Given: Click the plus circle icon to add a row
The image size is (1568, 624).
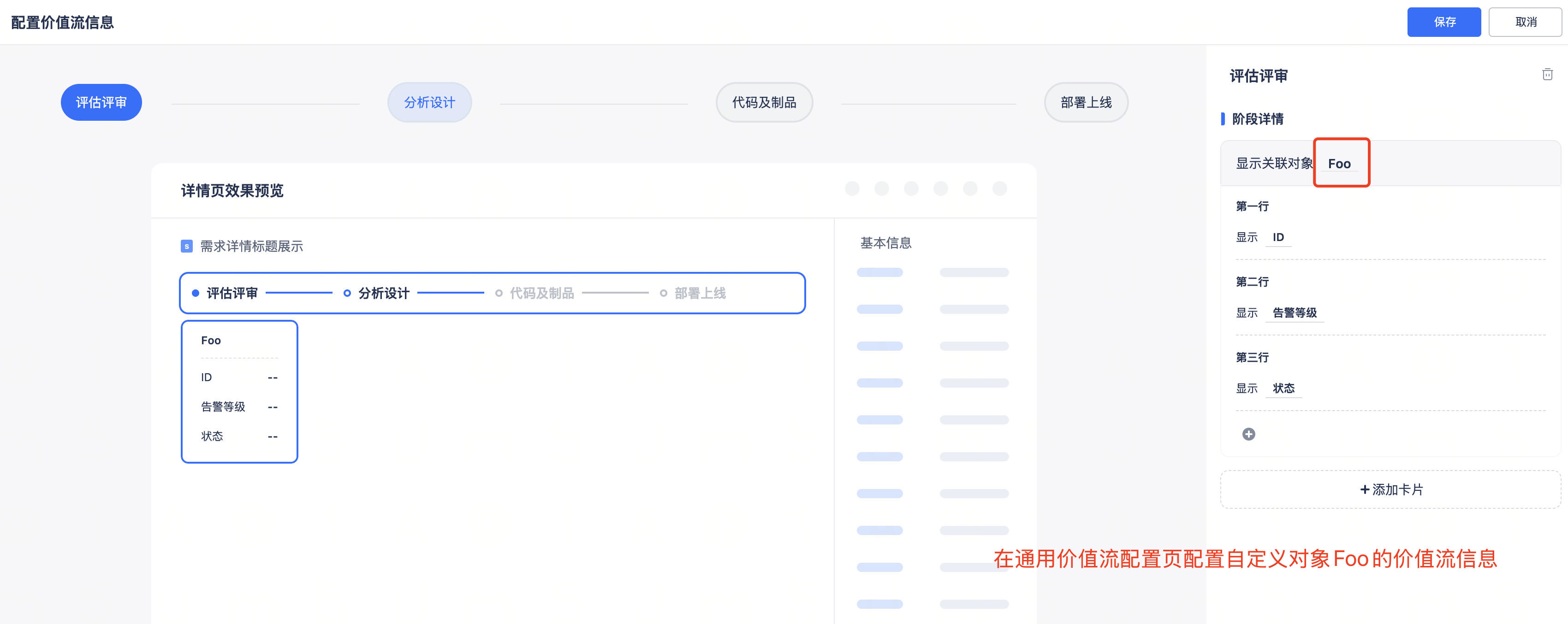Looking at the screenshot, I should pyautogui.click(x=1248, y=434).
